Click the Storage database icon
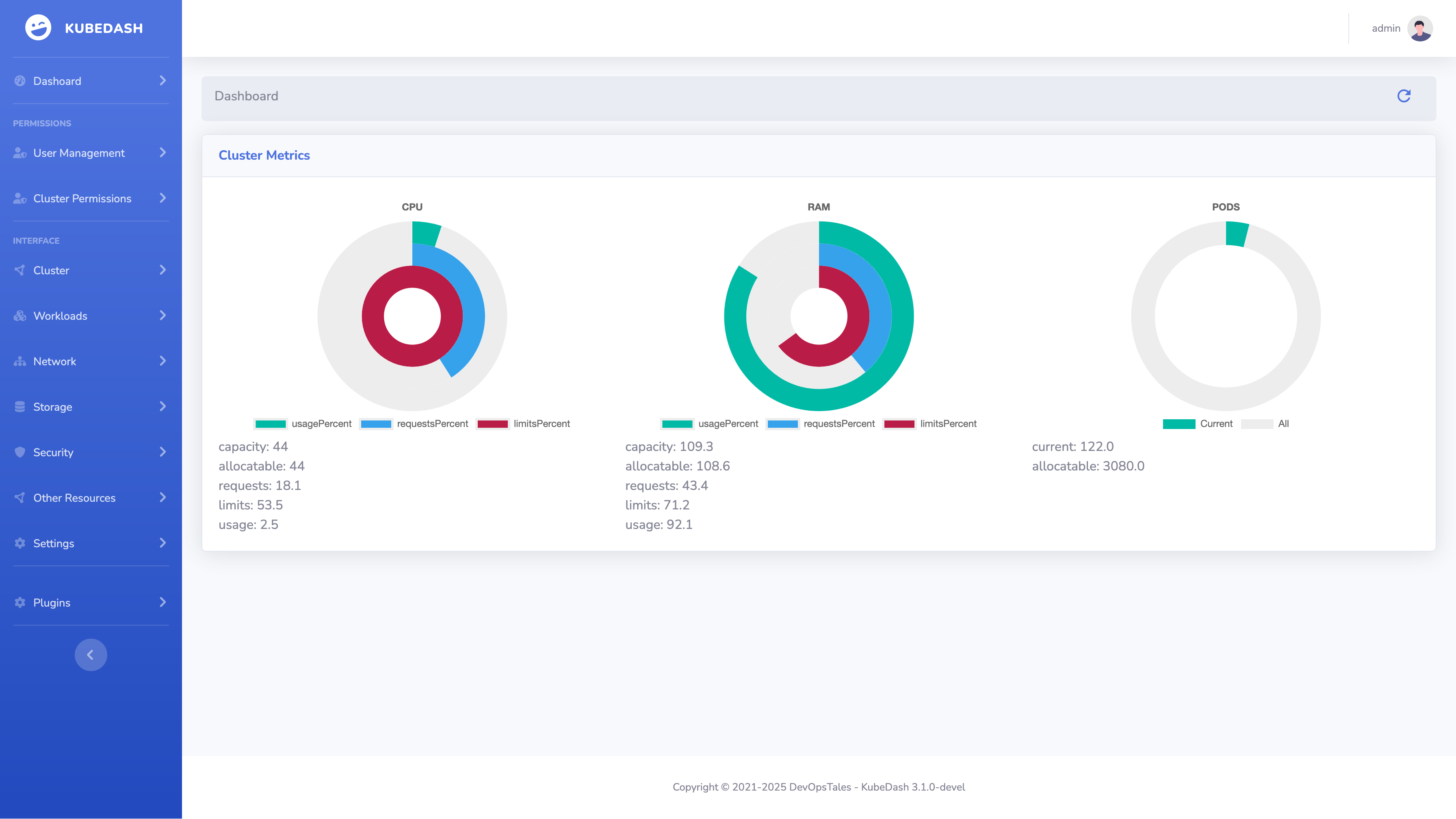This screenshot has width=1456, height=819. [20, 406]
